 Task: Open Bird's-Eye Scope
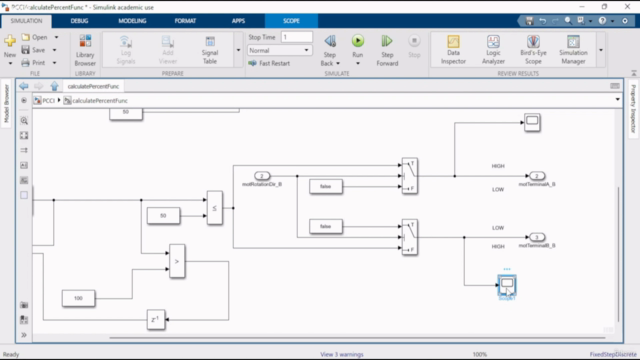pyautogui.click(x=533, y=50)
